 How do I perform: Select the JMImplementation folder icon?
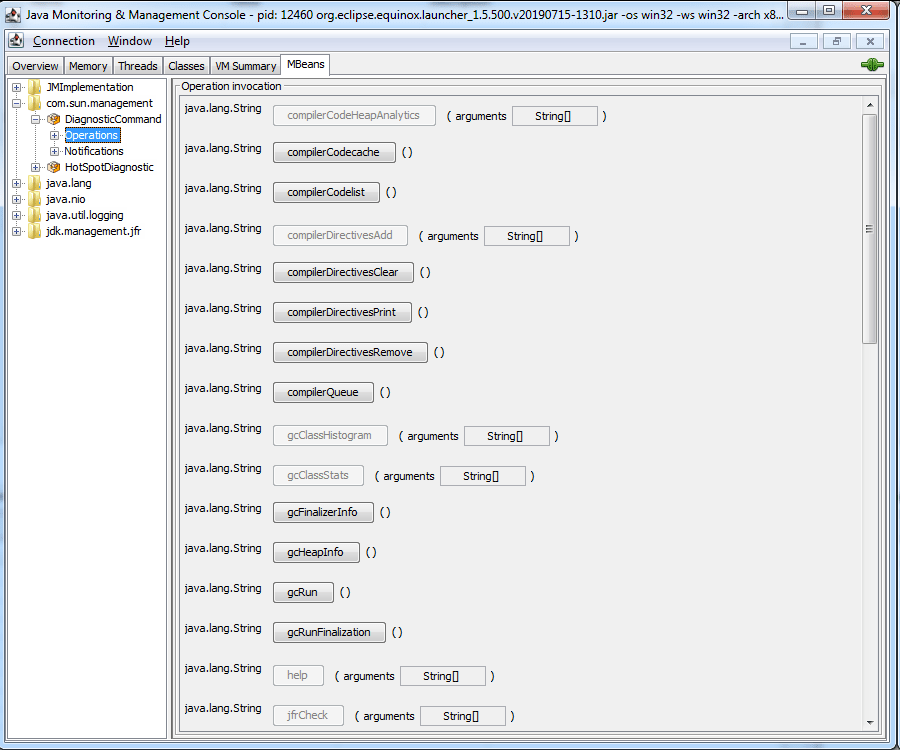point(34,87)
